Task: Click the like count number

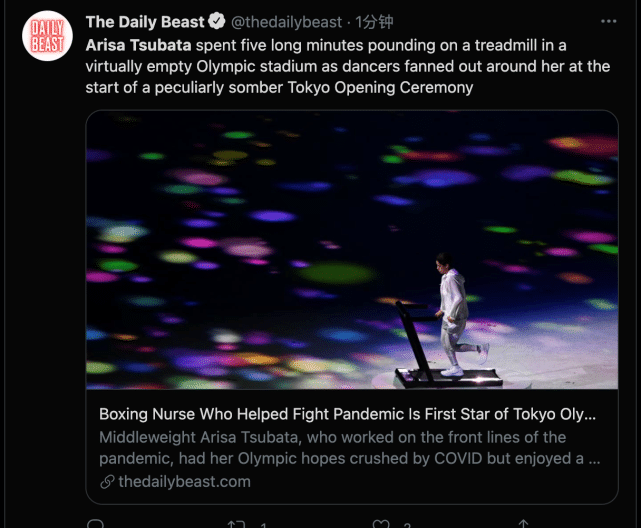Action: coord(407,524)
